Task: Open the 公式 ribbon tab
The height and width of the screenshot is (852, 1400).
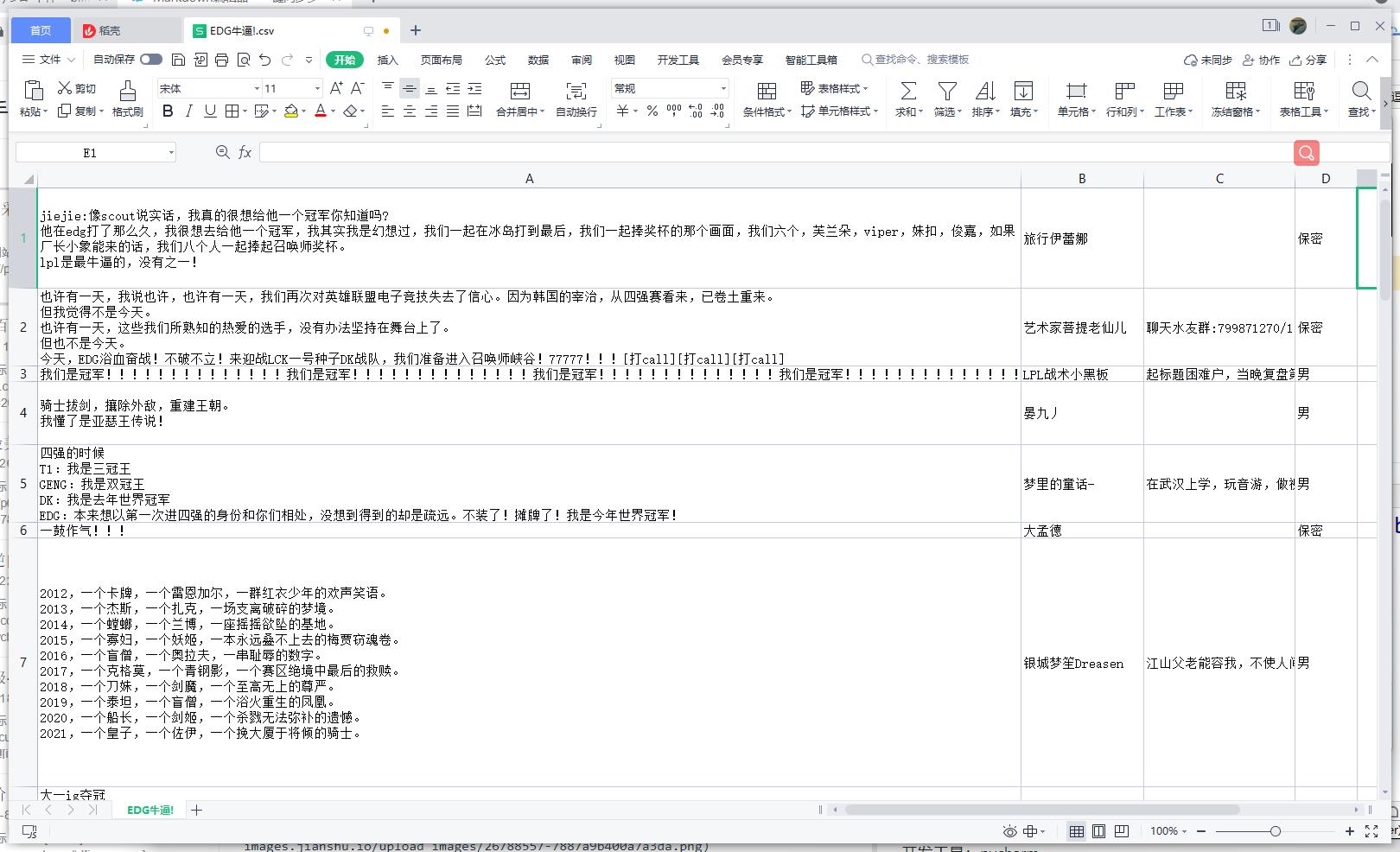Action: pyautogui.click(x=495, y=60)
